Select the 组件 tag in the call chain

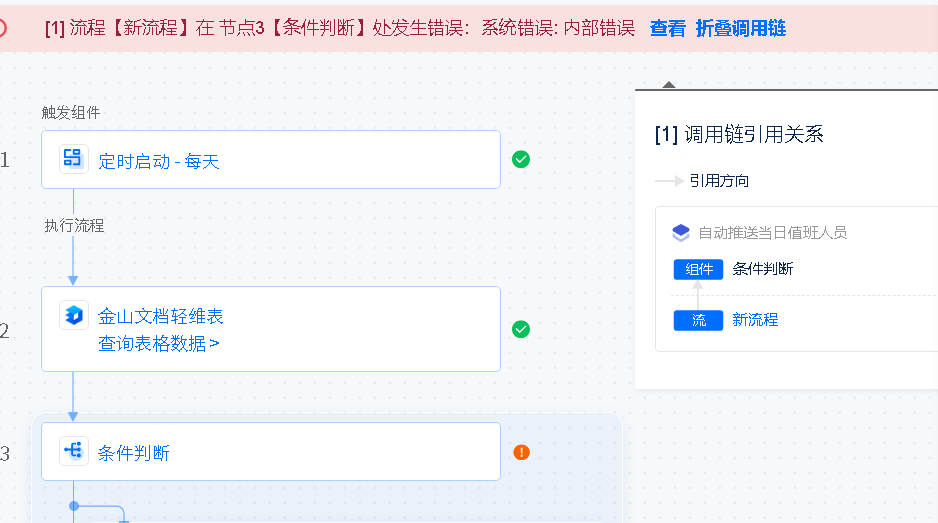(x=698, y=269)
